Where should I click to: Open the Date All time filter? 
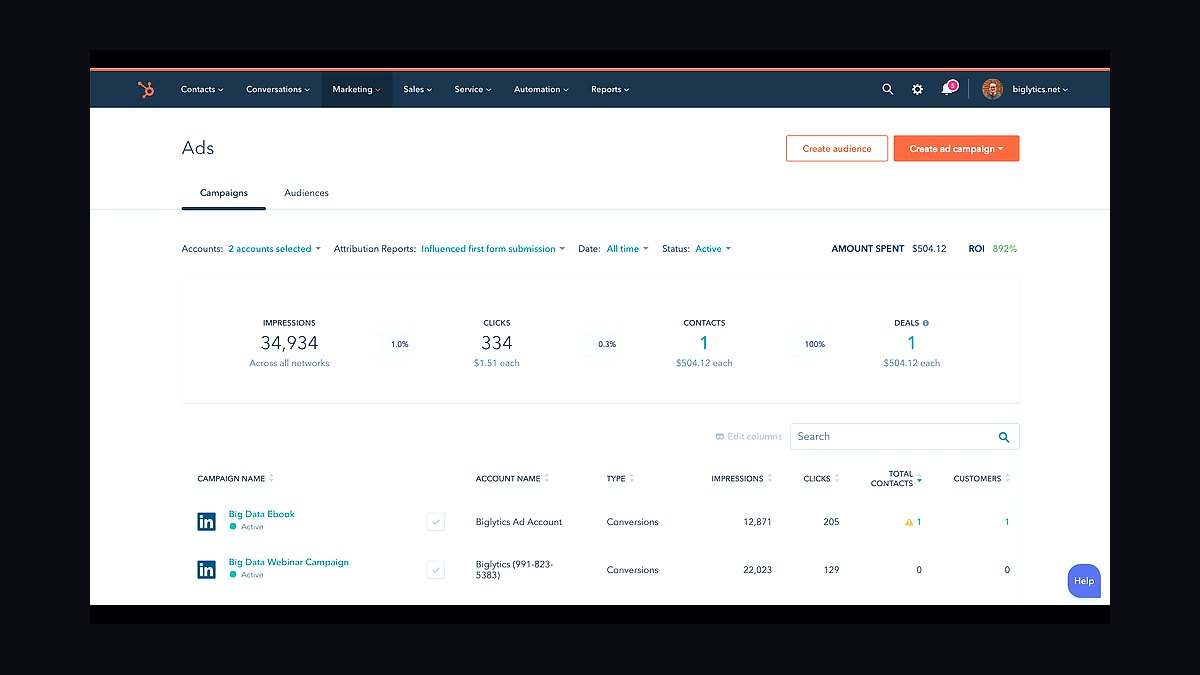pos(628,249)
